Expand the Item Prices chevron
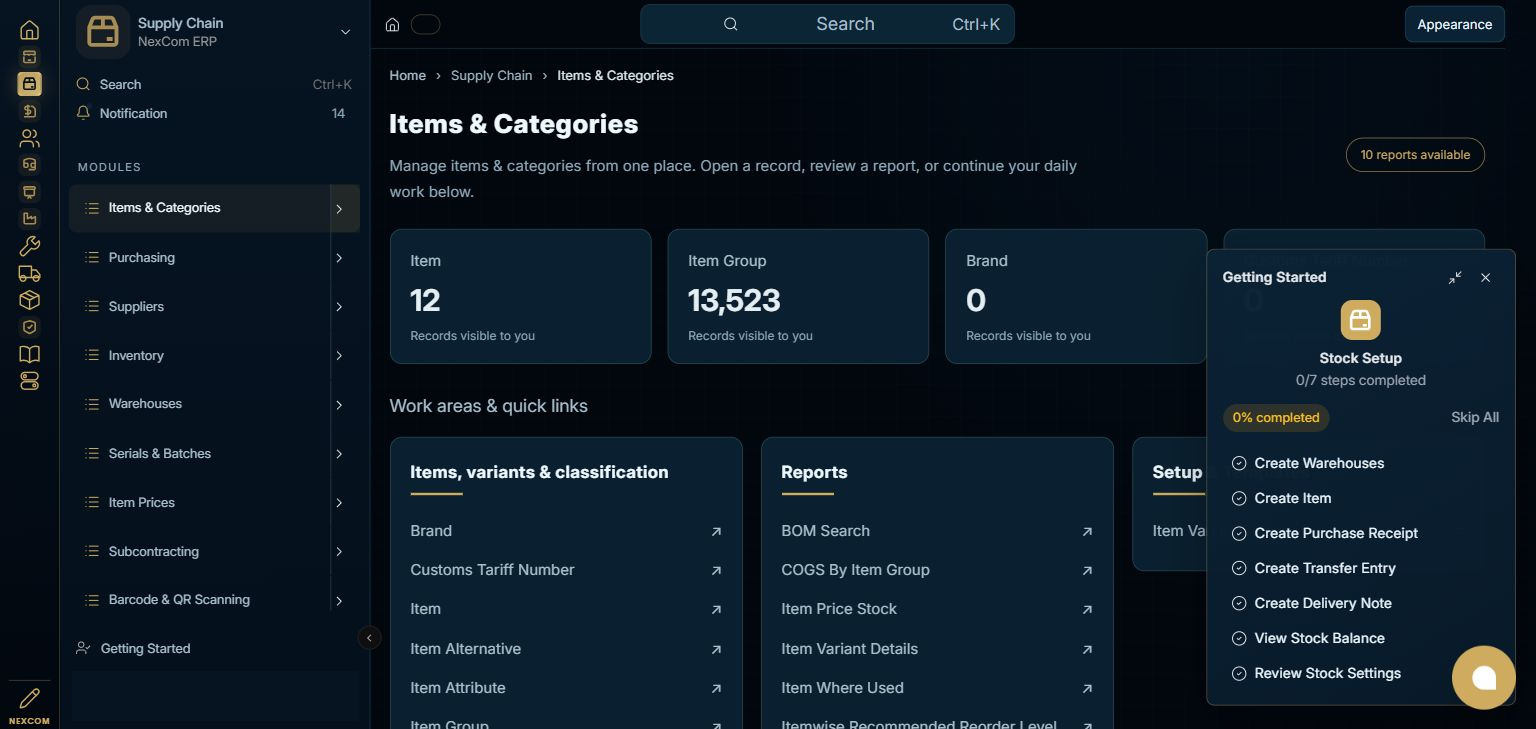This screenshot has height=729, width=1536. click(339, 503)
